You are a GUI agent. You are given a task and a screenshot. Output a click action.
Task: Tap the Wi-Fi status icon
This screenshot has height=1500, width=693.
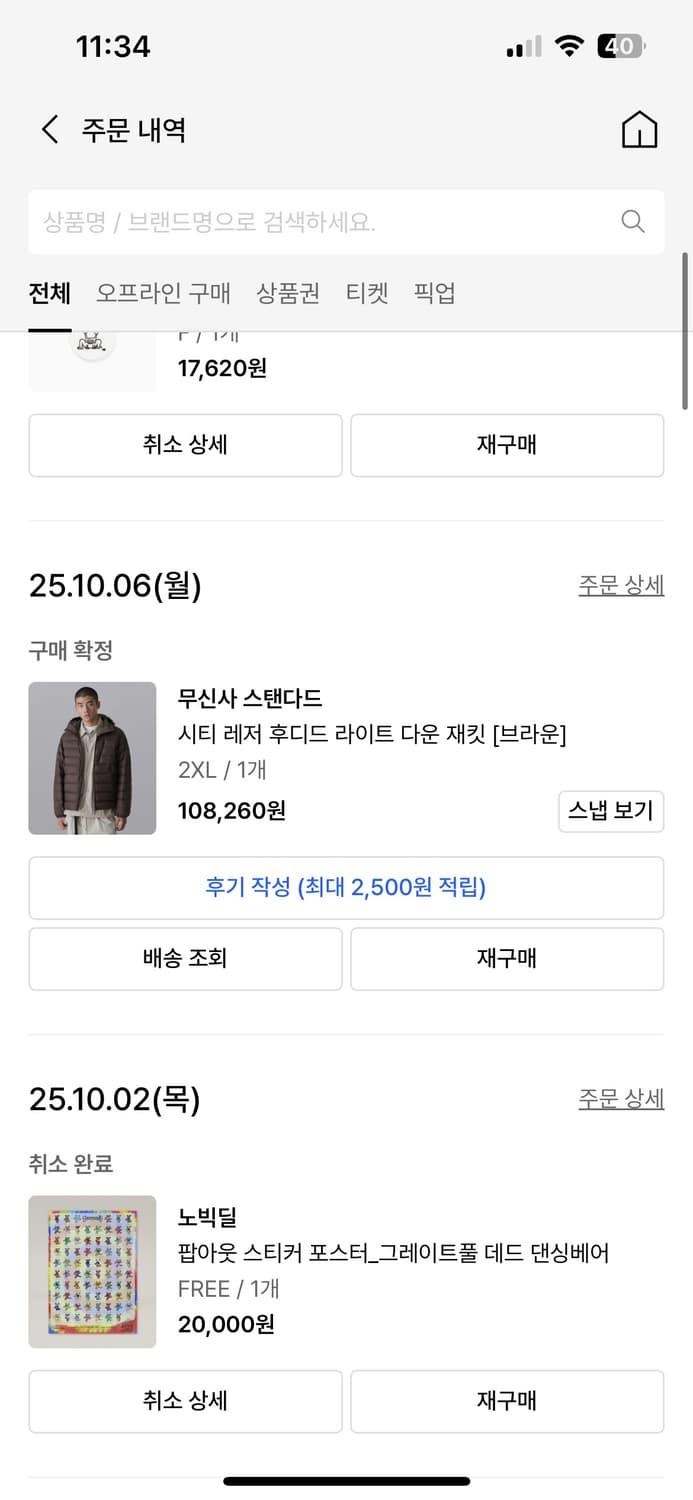(567, 46)
